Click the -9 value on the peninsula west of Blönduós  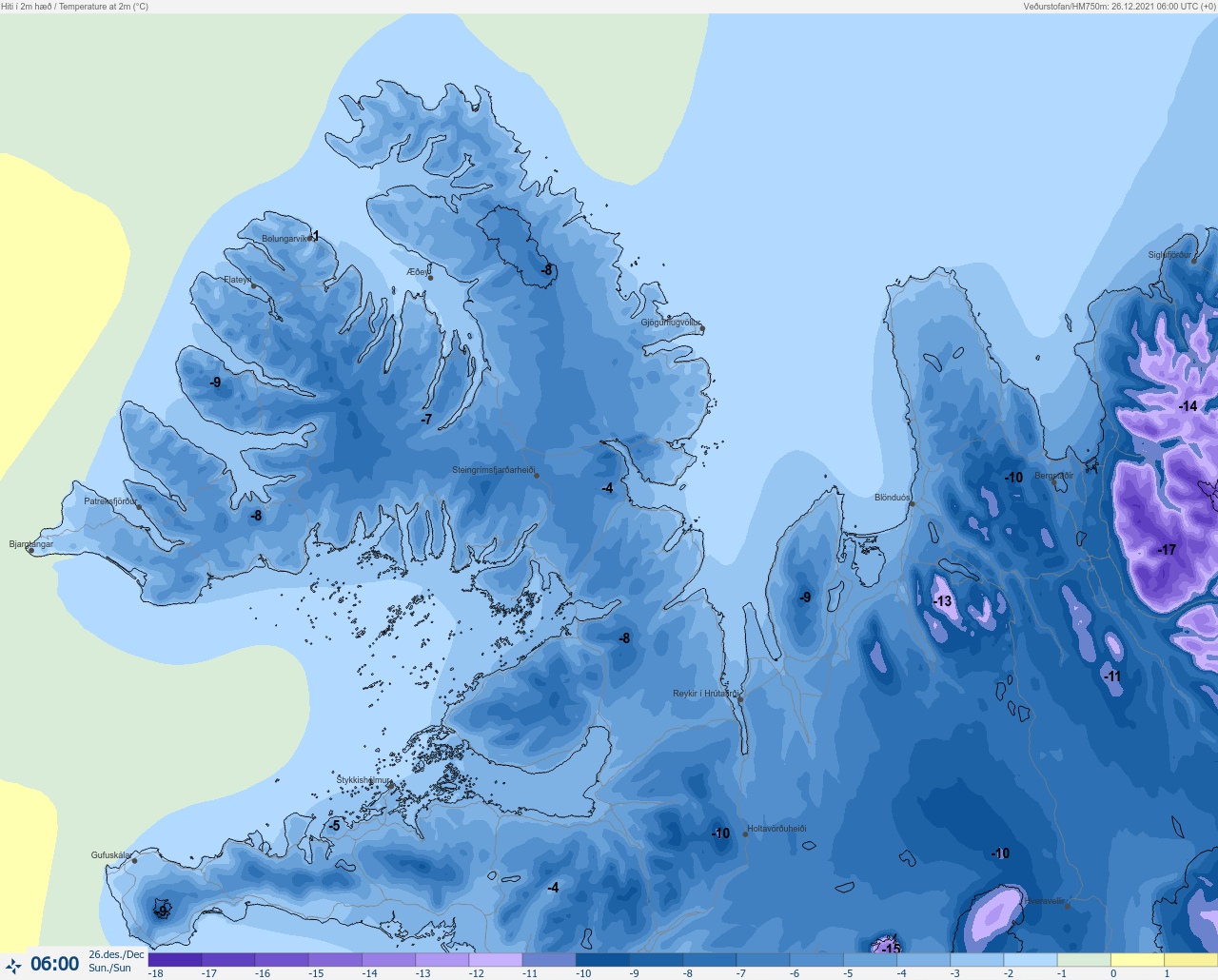tap(805, 598)
